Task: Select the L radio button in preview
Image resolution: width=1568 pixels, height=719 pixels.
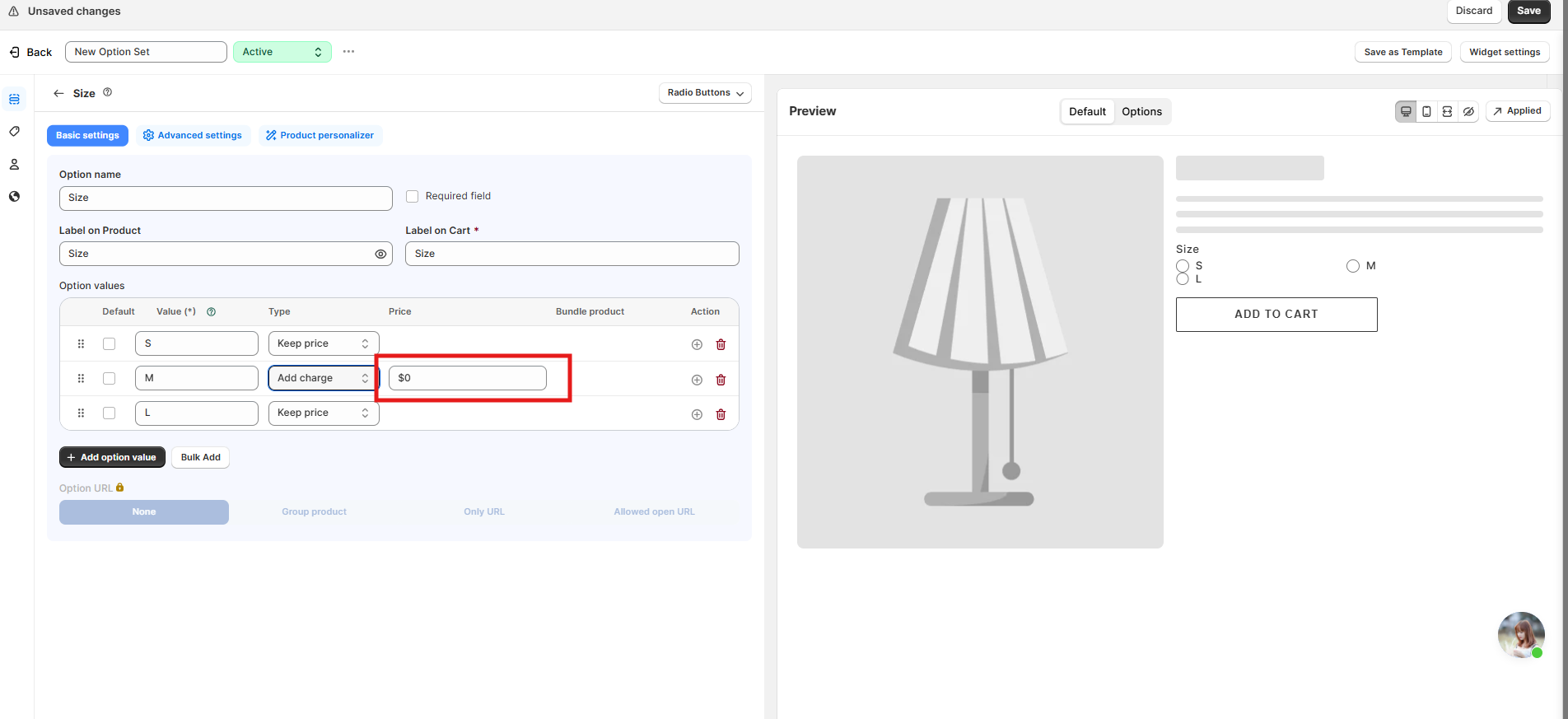Action: tap(1183, 279)
